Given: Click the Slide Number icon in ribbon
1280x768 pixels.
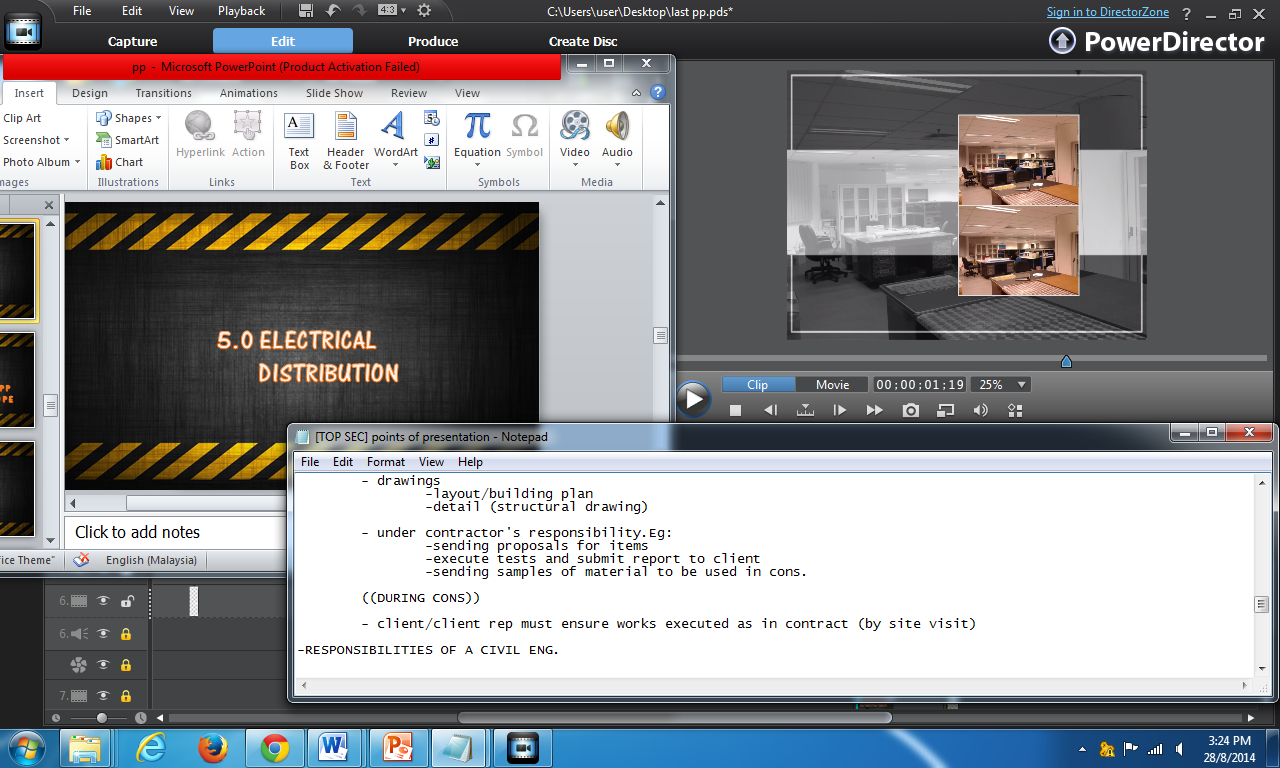Looking at the screenshot, I should tap(432, 140).
